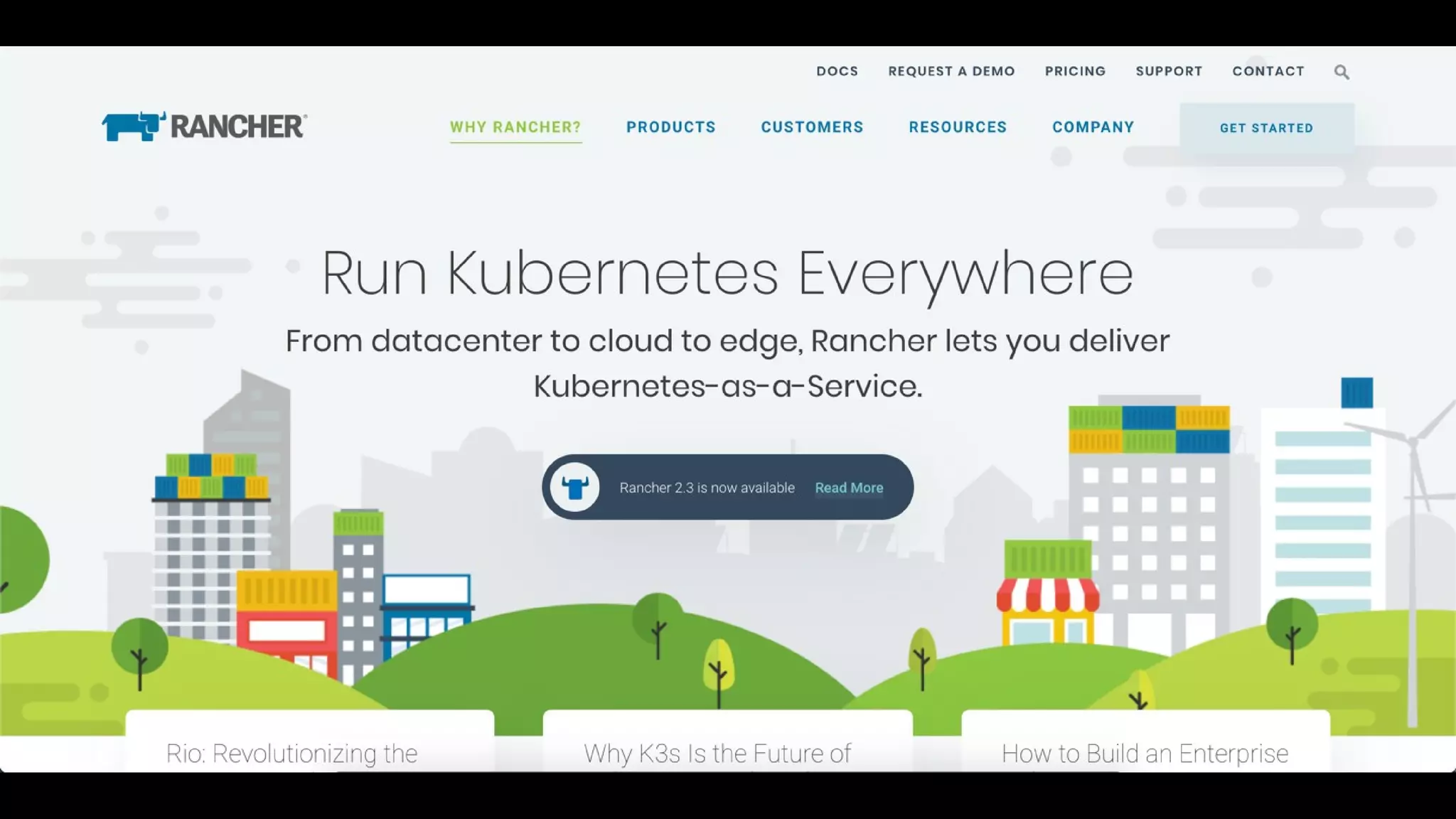Open the Products menu
The image size is (1456, 819).
[x=670, y=127]
